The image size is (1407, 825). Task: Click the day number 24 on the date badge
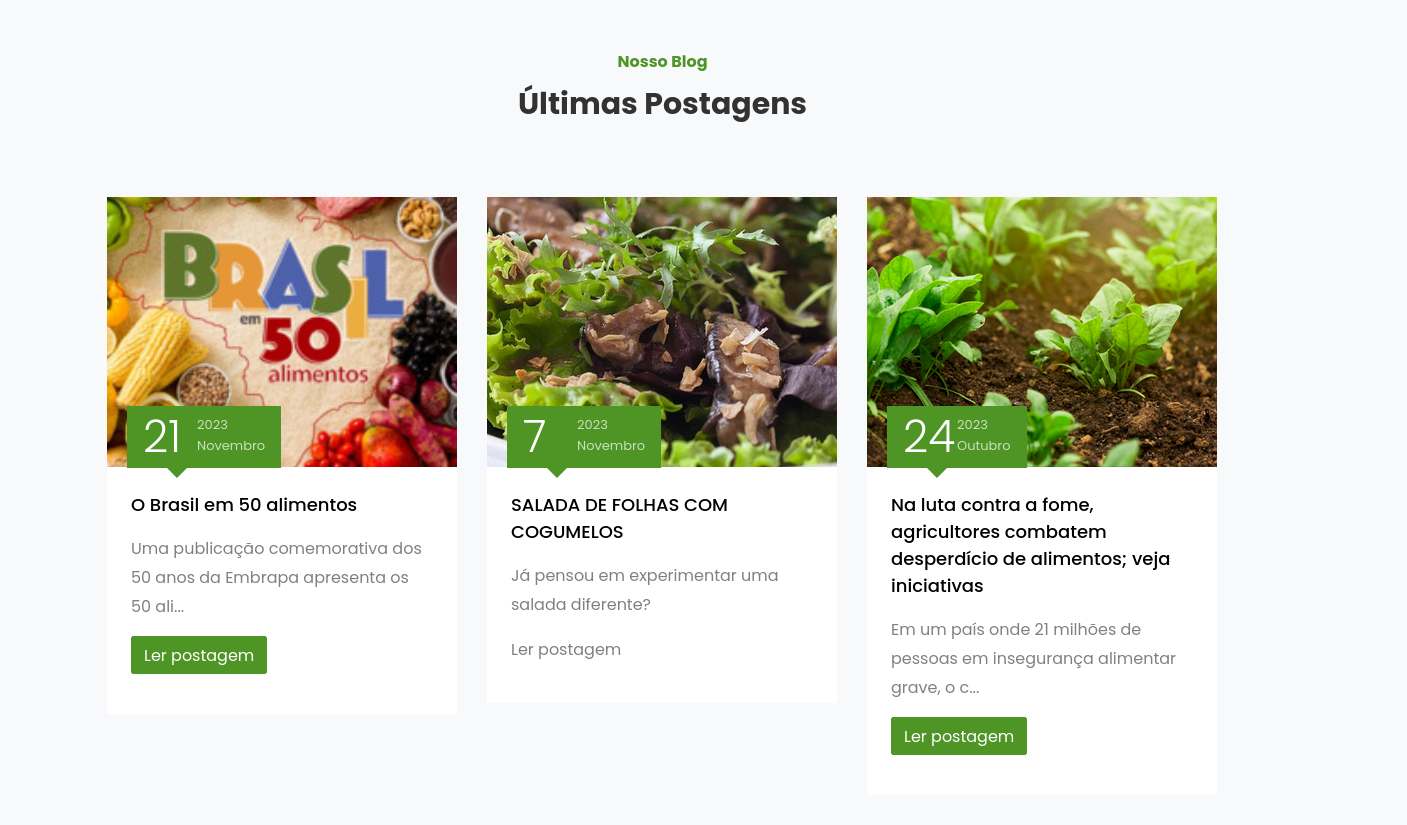pyautogui.click(x=928, y=437)
